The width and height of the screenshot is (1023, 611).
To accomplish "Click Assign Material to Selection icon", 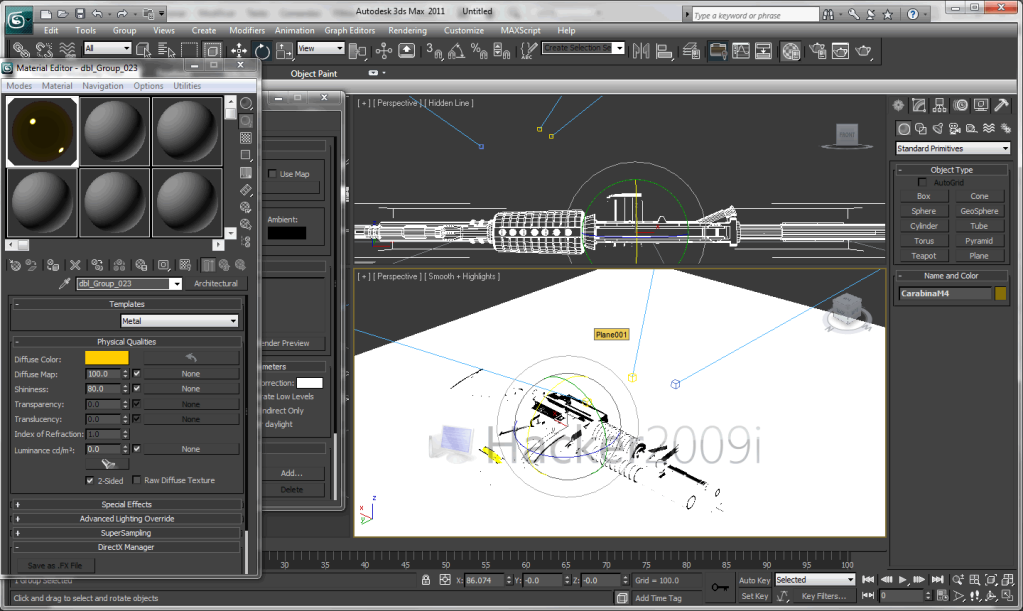I will pos(53,265).
